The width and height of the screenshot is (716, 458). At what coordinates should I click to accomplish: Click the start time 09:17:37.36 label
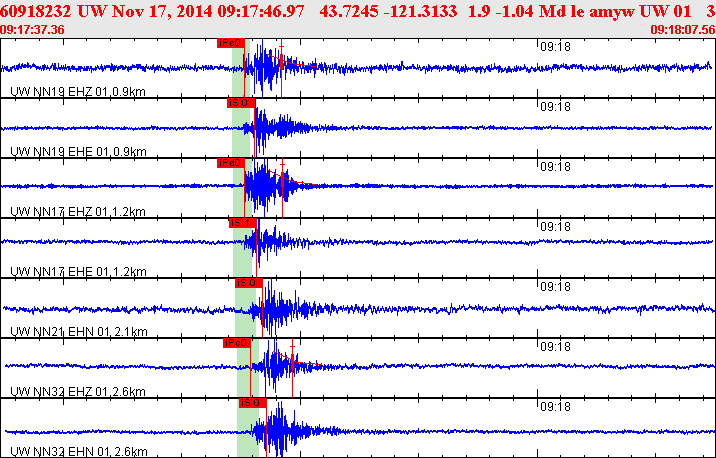coord(33,30)
